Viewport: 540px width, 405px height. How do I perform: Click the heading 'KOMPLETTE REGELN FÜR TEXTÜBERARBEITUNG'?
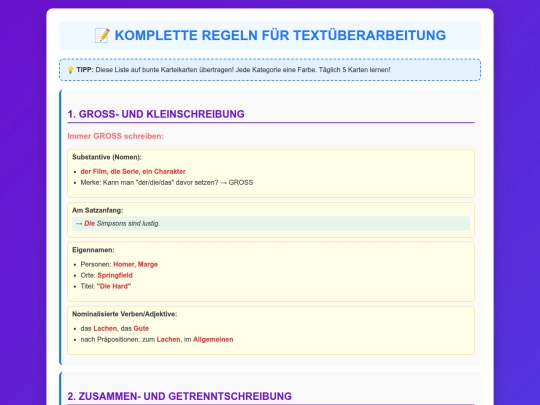point(280,35)
